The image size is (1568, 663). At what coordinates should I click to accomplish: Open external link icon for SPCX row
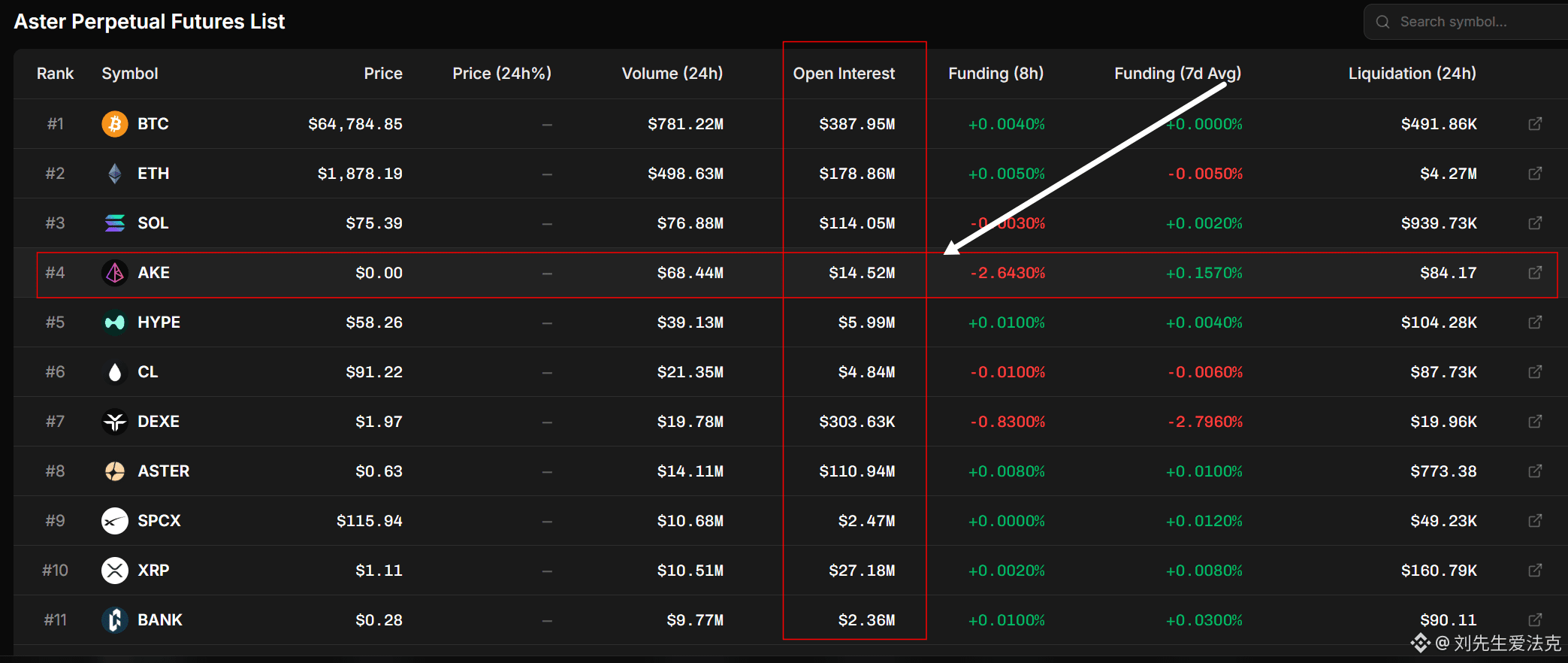[x=1535, y=520]
